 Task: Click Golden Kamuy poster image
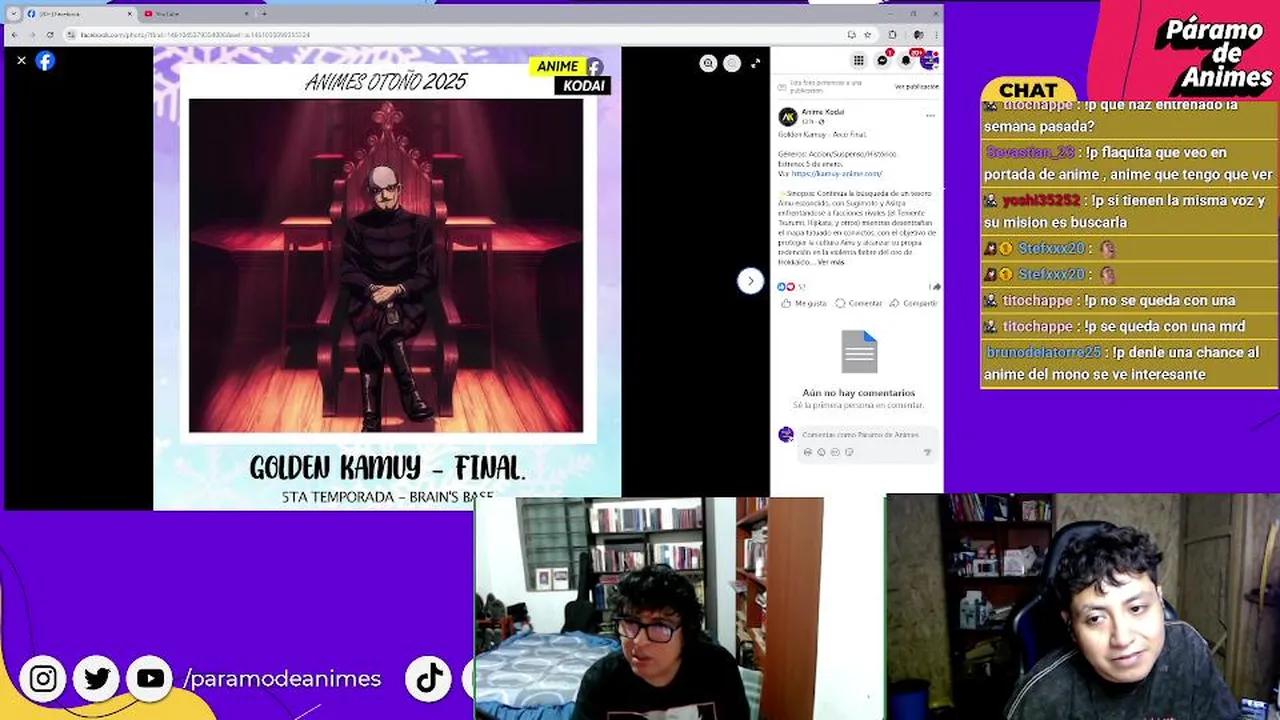point(386,266)
